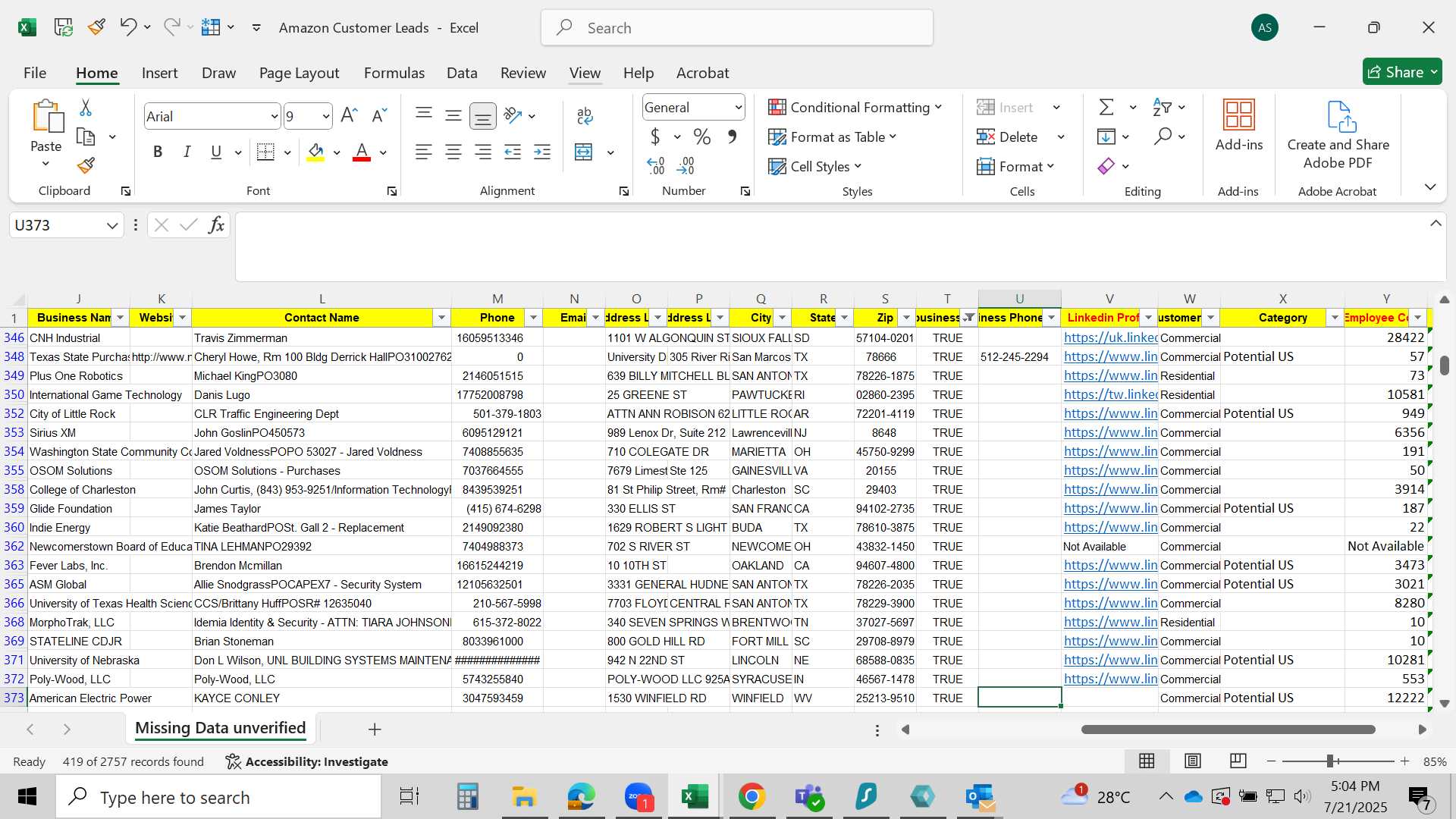Viewport: 1456px width, 819px height.
Task: Apply the yellow Fill Color
Action: (x=316, y=152)
